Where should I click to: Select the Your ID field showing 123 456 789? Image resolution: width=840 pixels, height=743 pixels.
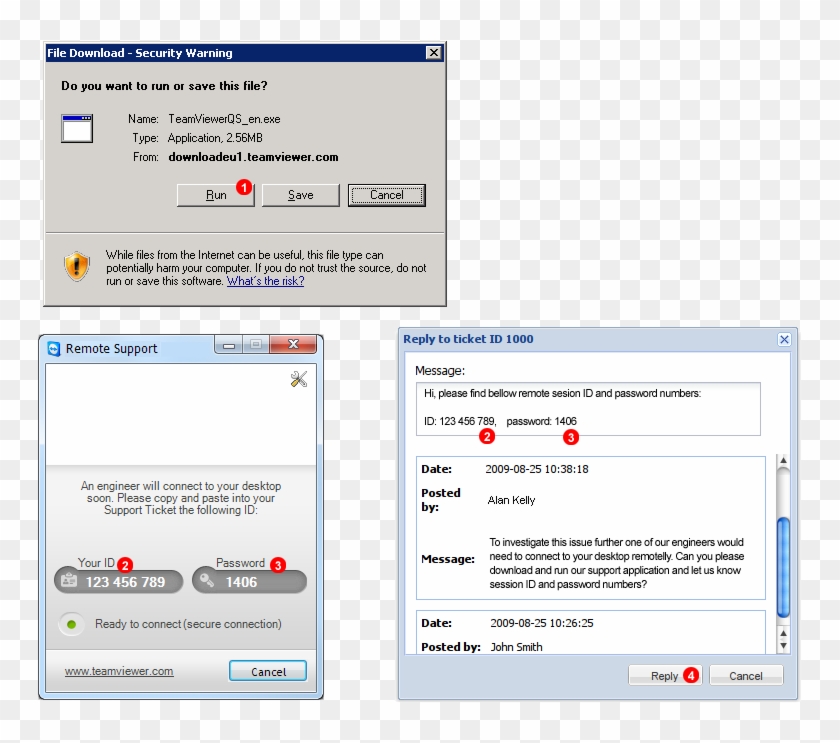coord(125,581)
